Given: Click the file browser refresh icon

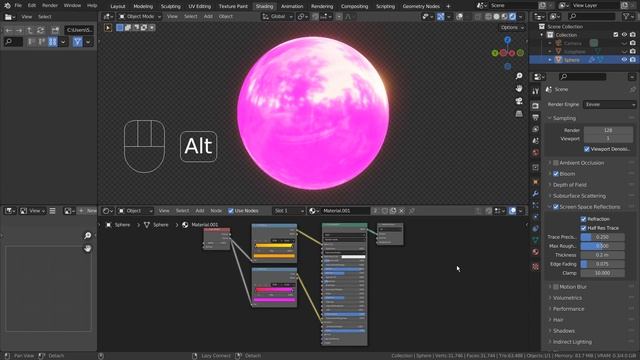Looking at the screenshot, I should (x=40, y=30).
